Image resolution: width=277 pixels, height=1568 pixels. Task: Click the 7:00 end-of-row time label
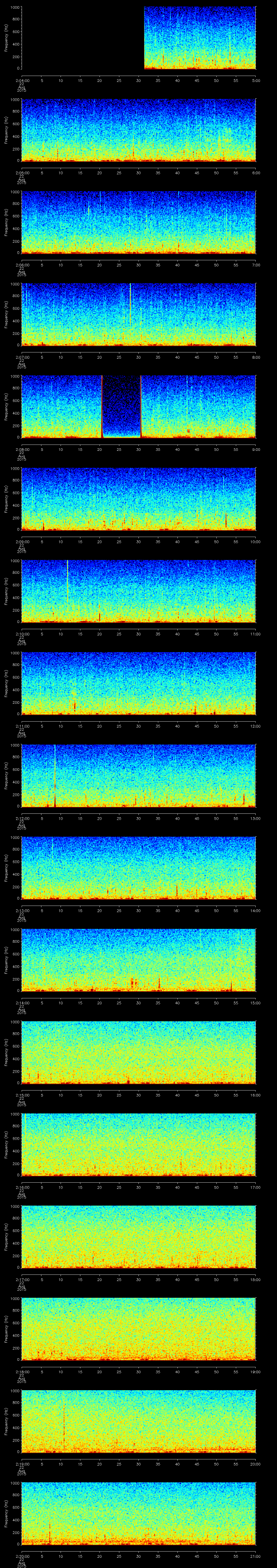(x=256, y=265)
